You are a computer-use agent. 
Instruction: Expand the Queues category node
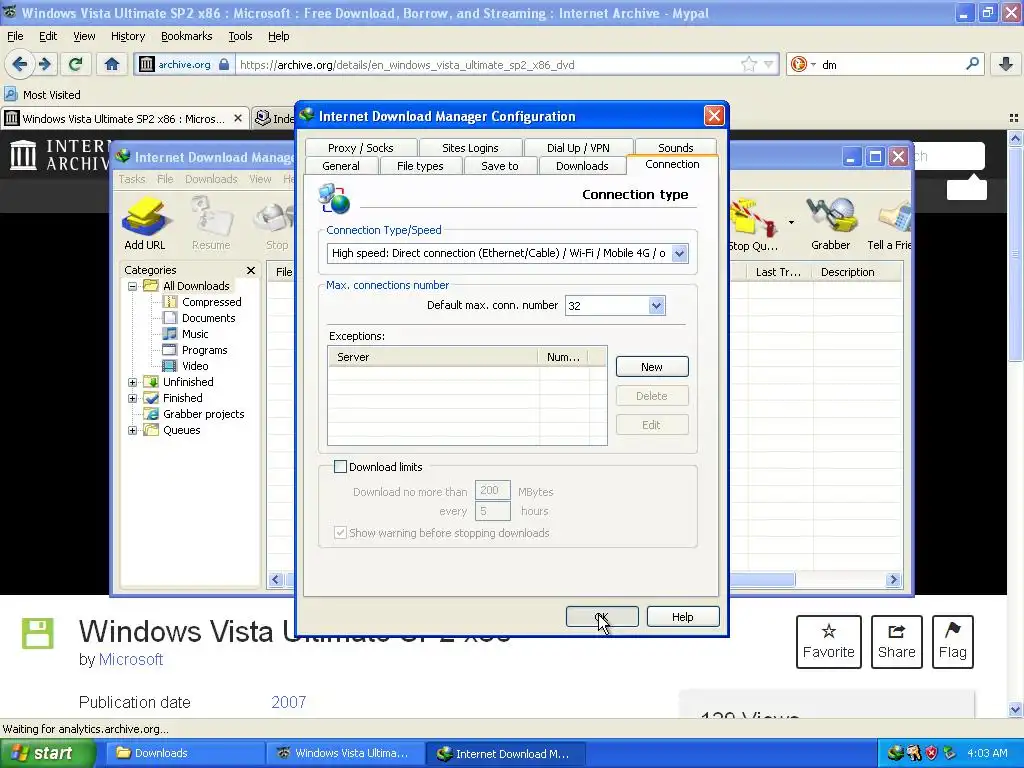(x=133, y=430)
